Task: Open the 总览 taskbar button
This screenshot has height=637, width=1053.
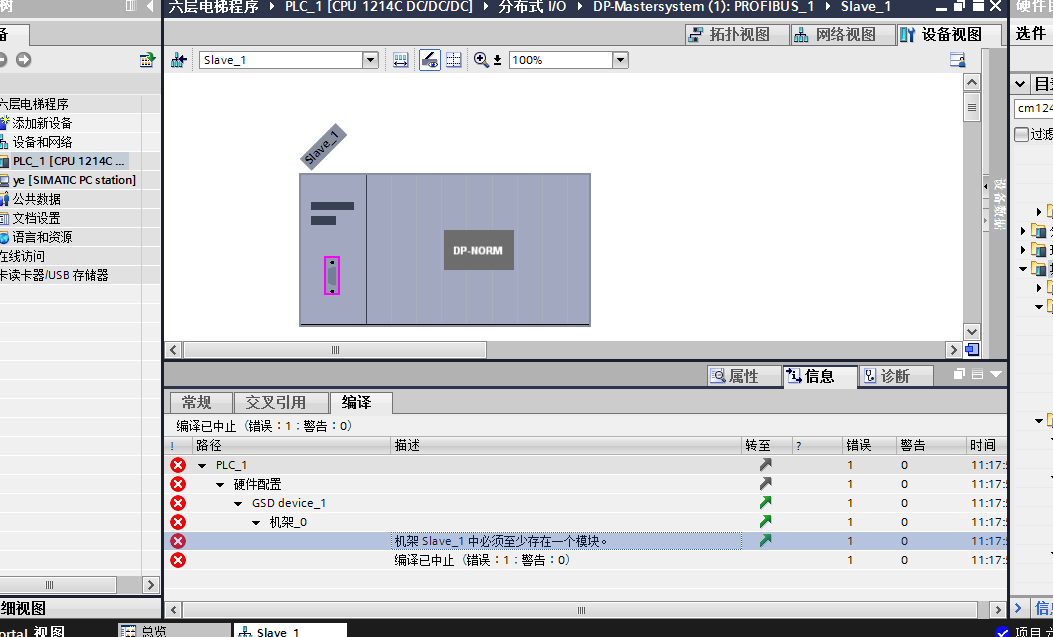Action: (174, 630)
